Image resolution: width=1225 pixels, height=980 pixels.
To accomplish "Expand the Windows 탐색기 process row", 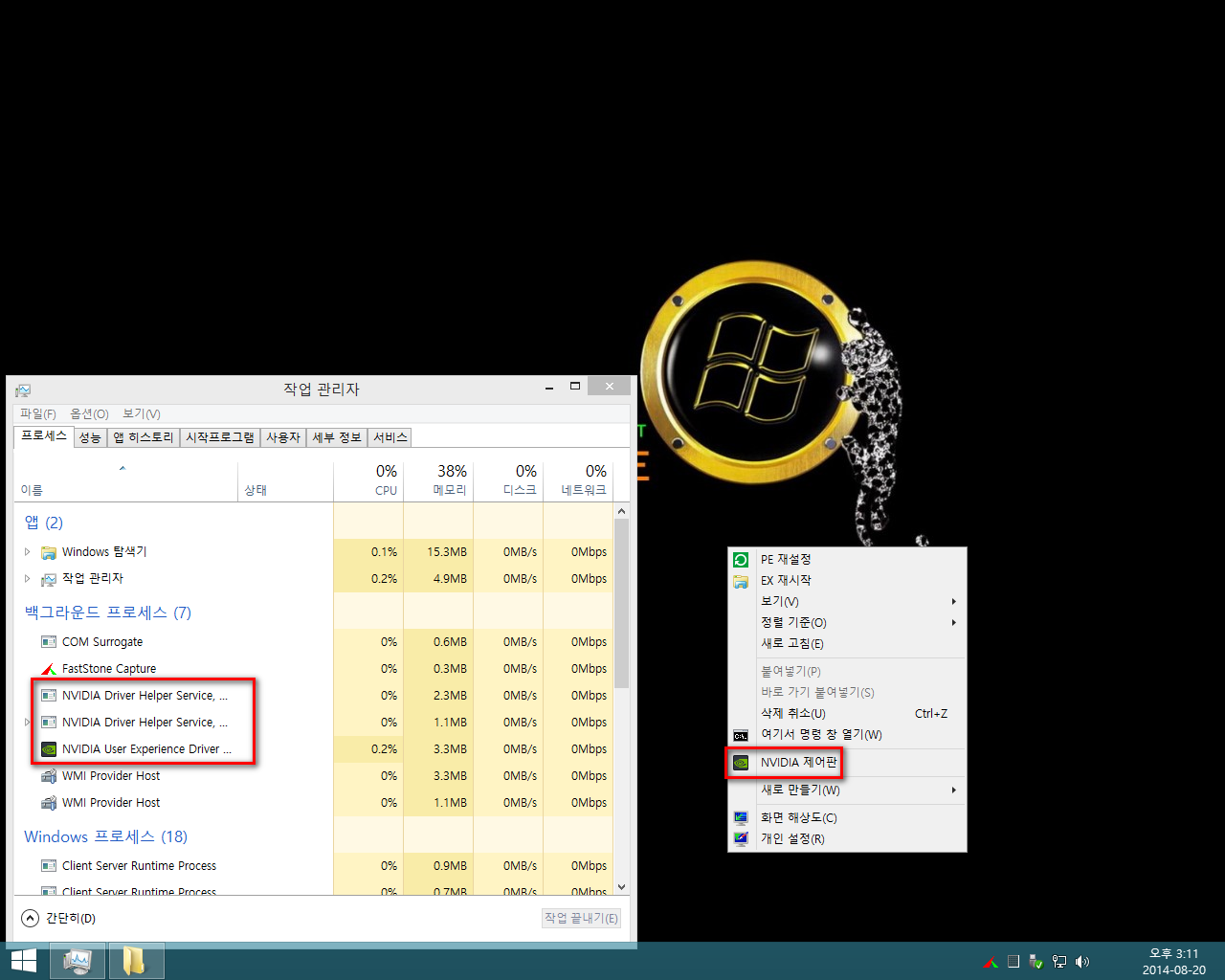I will click(x=27, y=552).
